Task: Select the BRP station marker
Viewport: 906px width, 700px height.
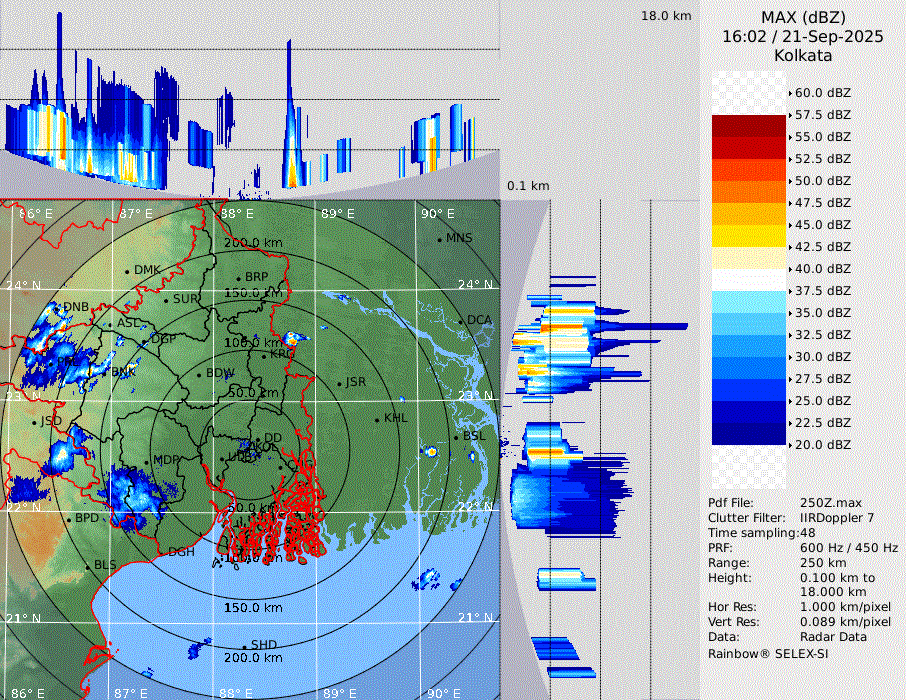Action: coord(238,278)
